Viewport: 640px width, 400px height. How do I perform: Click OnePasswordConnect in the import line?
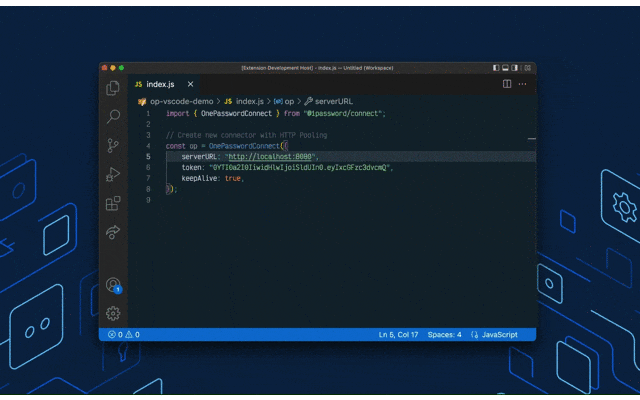coord(236,113)
